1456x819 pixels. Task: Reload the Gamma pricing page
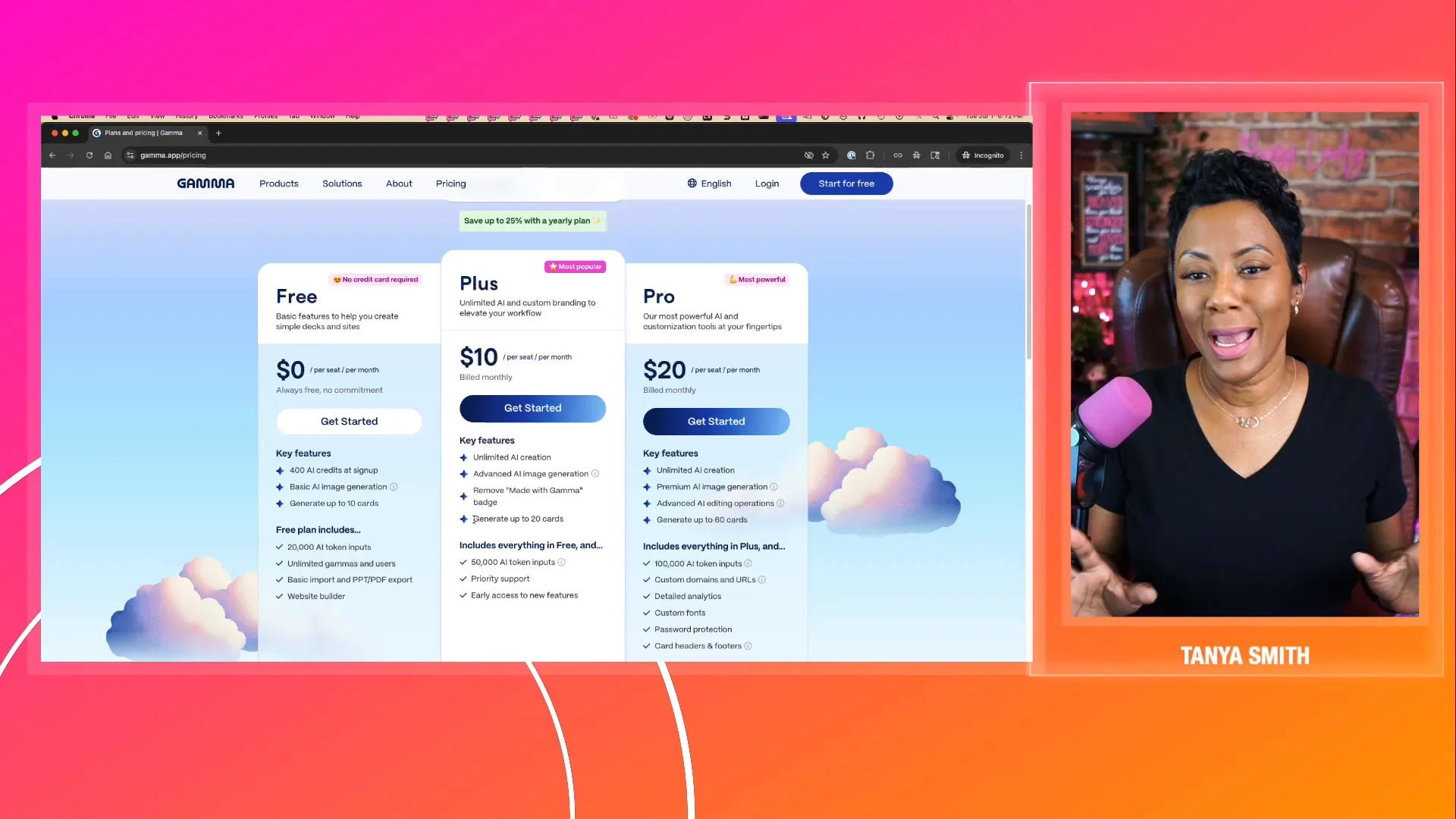(89, 155)
